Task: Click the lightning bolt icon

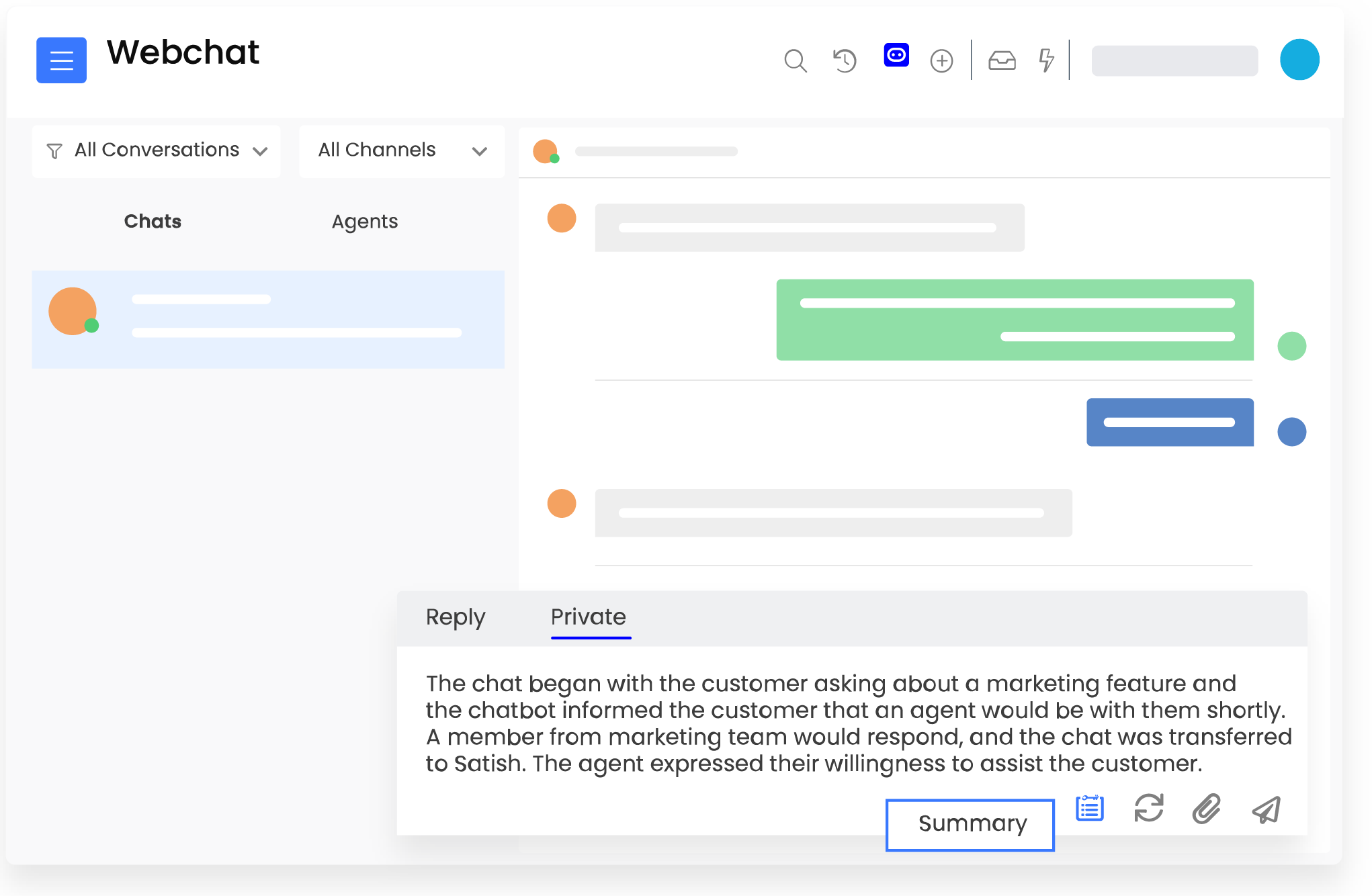Action: tap(1046, 60)
